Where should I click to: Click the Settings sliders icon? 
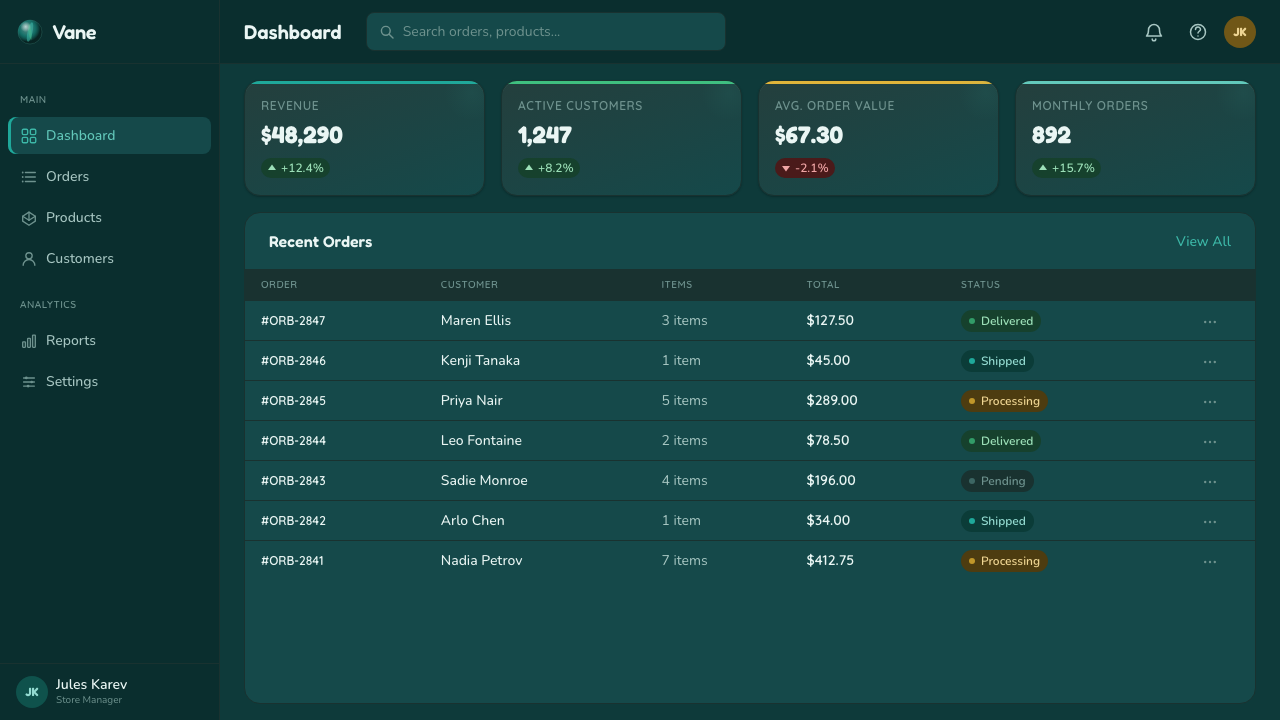[x=29, y=382]
